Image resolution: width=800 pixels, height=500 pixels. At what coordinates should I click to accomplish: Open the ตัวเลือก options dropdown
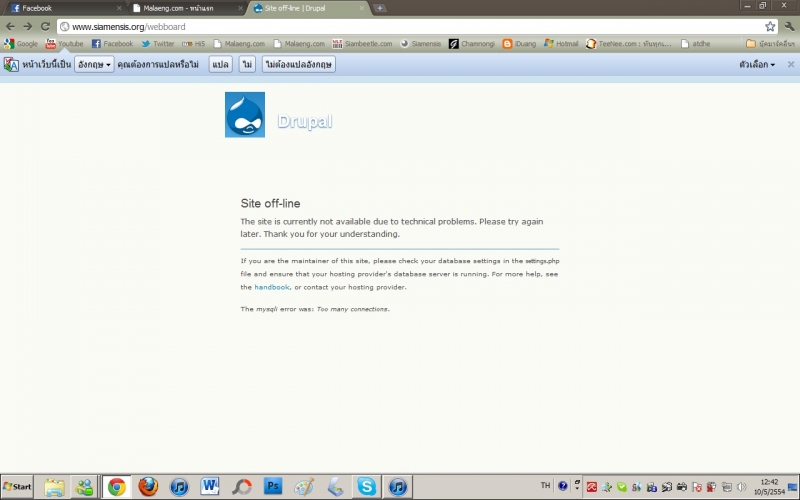757,64
